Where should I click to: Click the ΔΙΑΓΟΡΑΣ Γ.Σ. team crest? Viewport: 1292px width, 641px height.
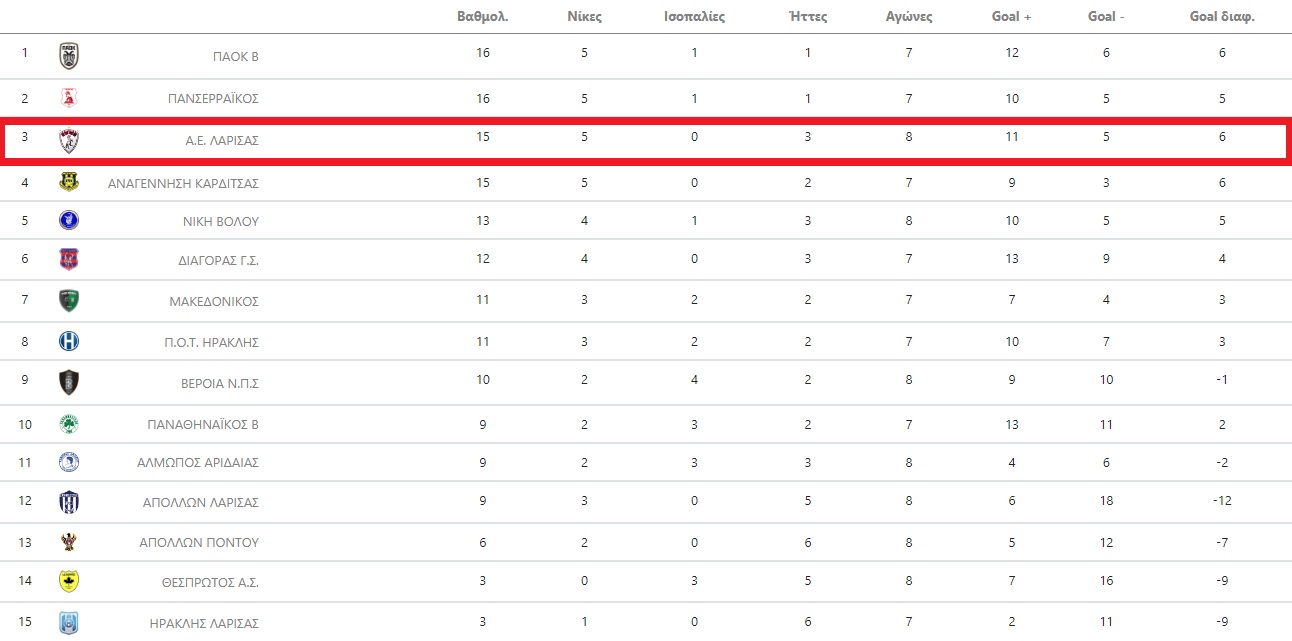(x=69, y=259)
